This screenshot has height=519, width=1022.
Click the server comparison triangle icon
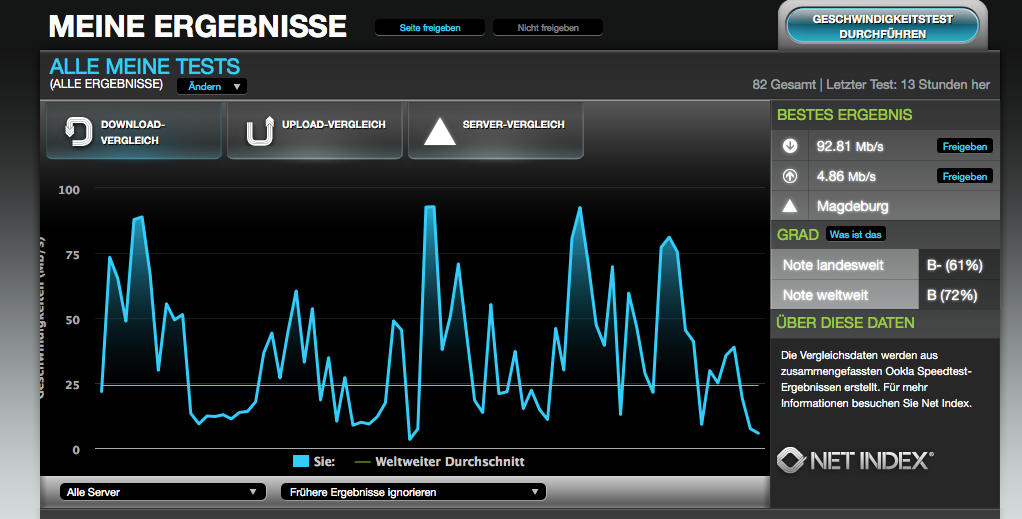(x=439, y=132)
